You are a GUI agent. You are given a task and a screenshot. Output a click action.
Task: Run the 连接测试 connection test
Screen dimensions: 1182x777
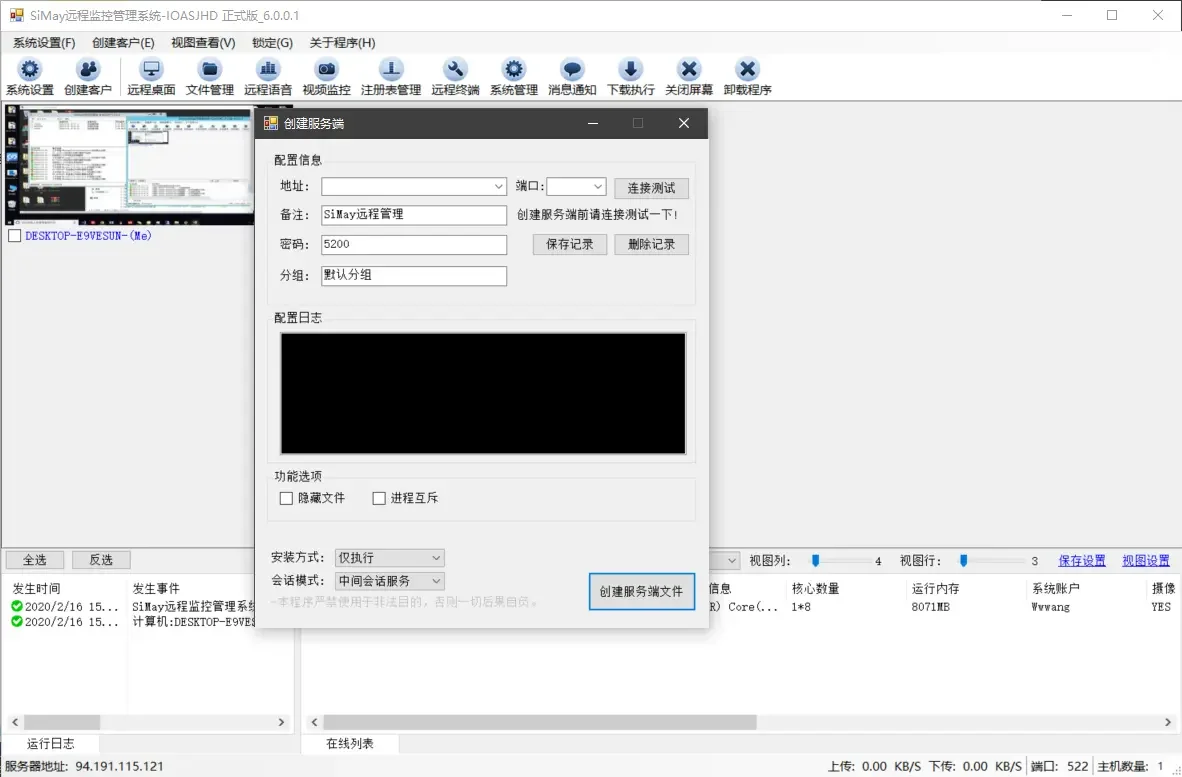point(651,187)
